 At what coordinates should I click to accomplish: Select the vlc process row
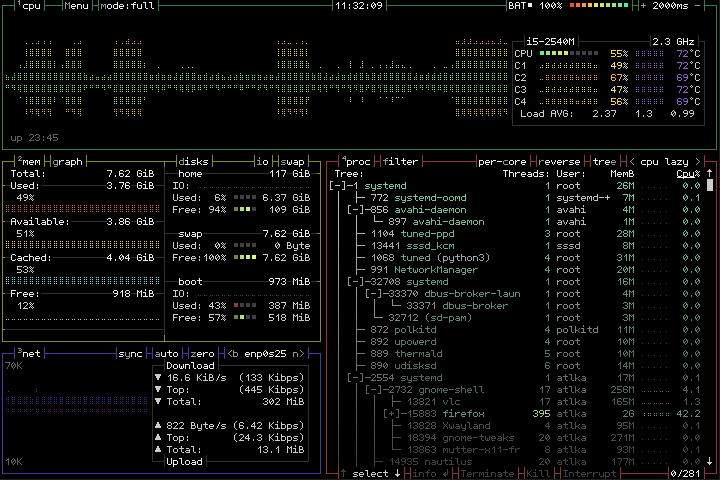pyautogui.click(x=515, y=401)
